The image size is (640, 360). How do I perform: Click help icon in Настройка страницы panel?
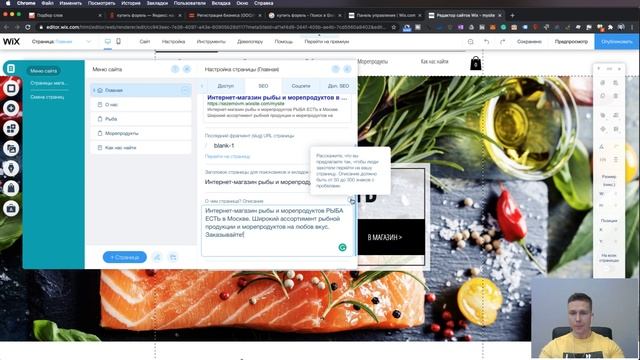[x=336, y=69]
